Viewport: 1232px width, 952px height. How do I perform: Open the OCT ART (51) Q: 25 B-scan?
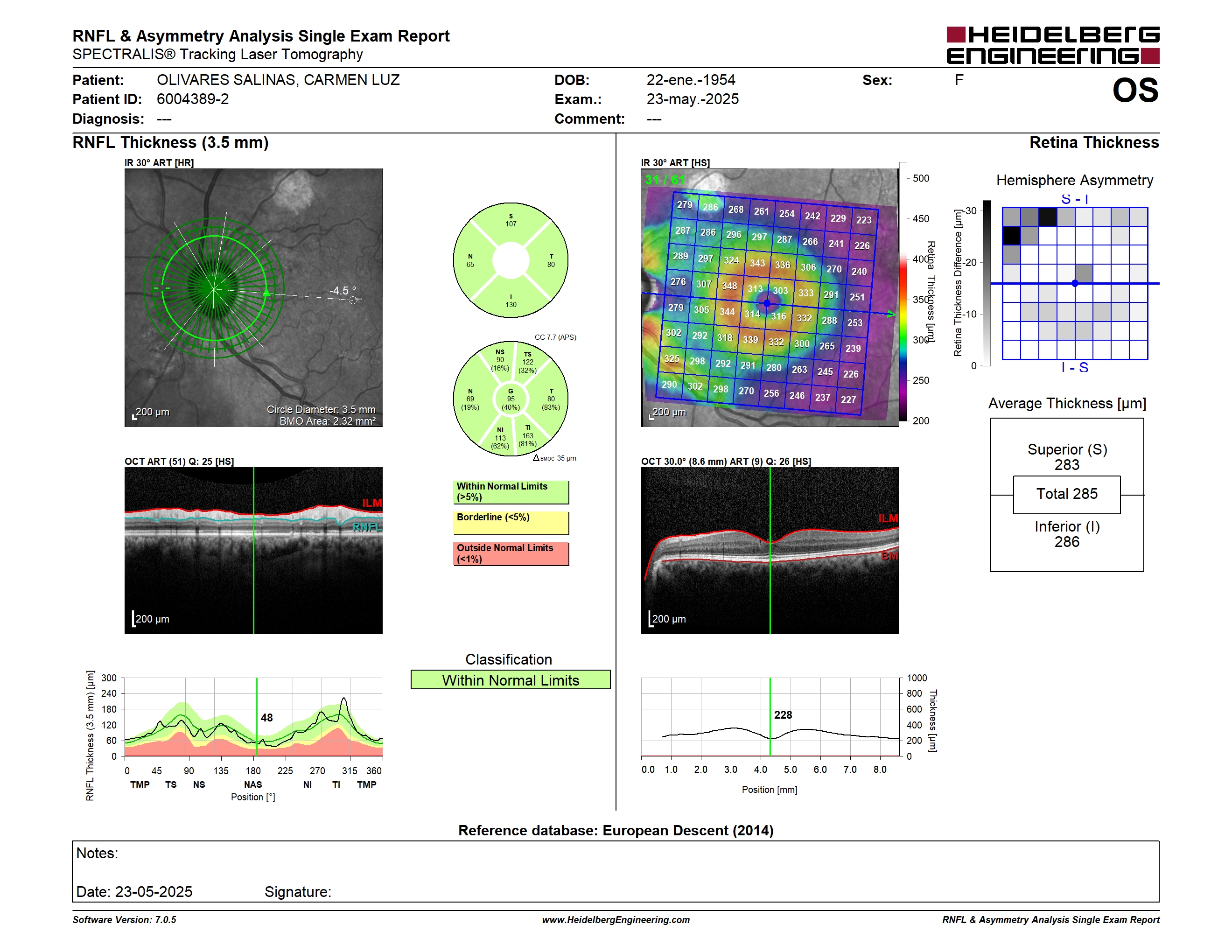pos(253,551)
